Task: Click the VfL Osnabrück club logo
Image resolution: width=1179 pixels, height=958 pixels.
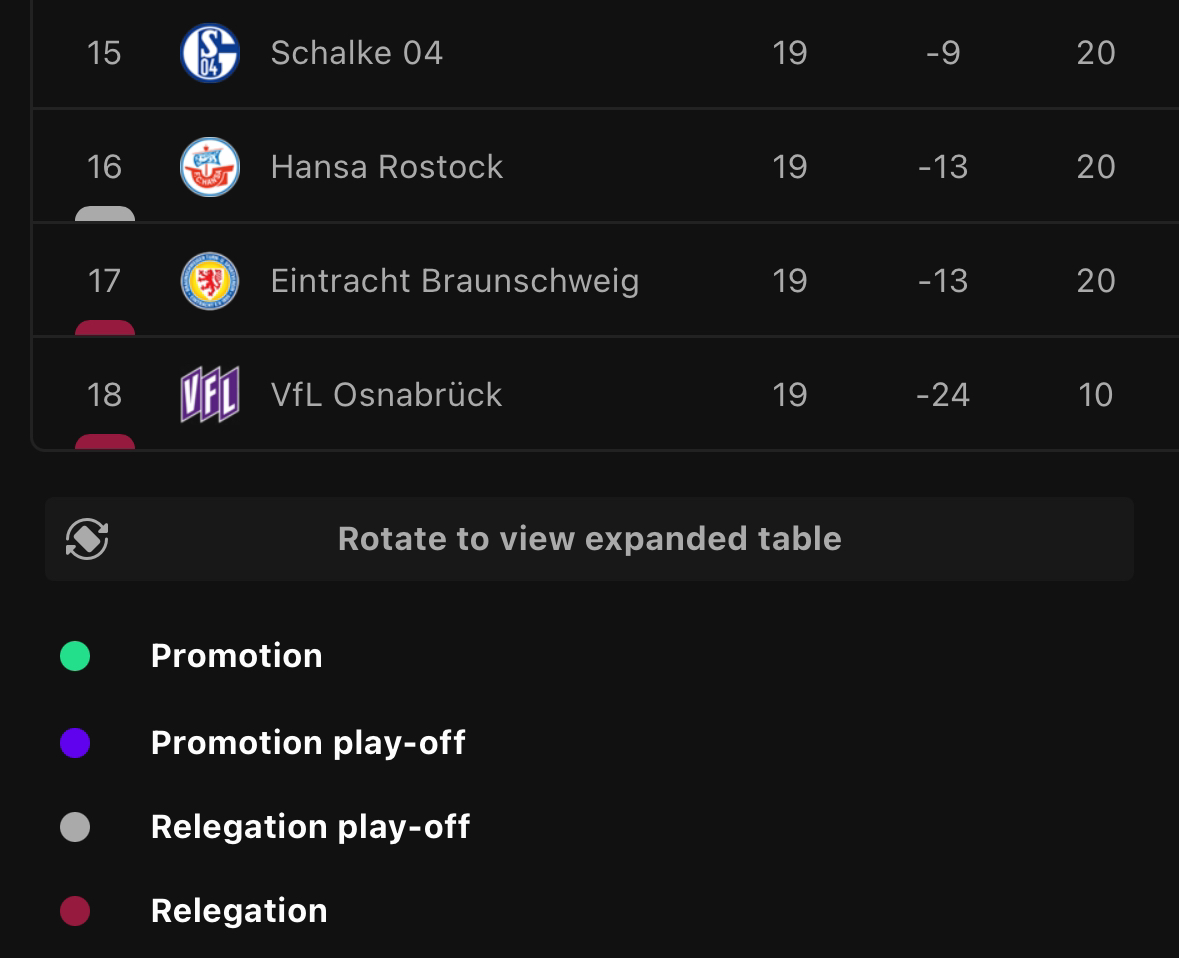Action: tap(210, 394)
